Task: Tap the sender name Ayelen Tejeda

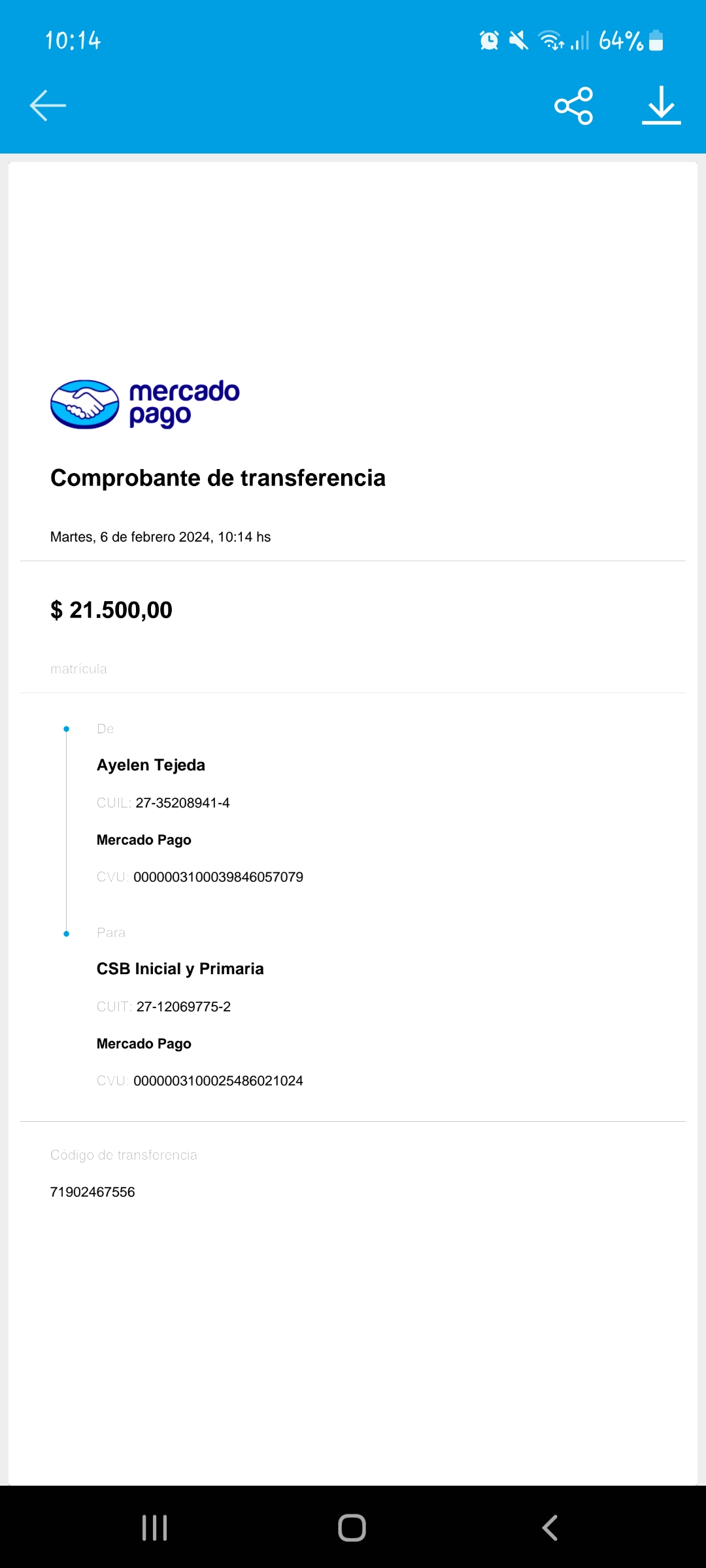Action: 151,765
